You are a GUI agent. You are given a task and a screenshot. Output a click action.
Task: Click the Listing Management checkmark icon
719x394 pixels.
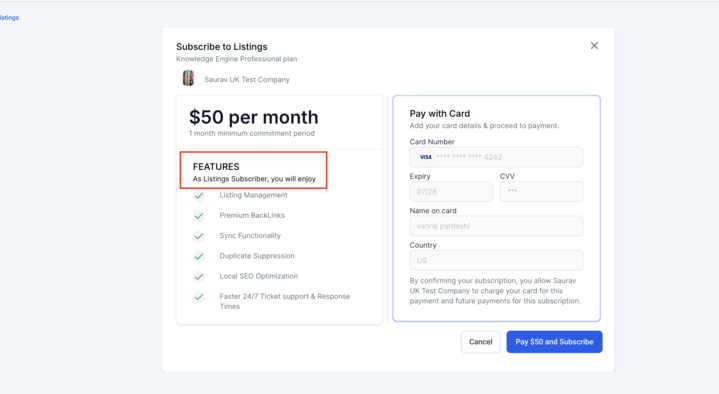(x=199, y=196)
